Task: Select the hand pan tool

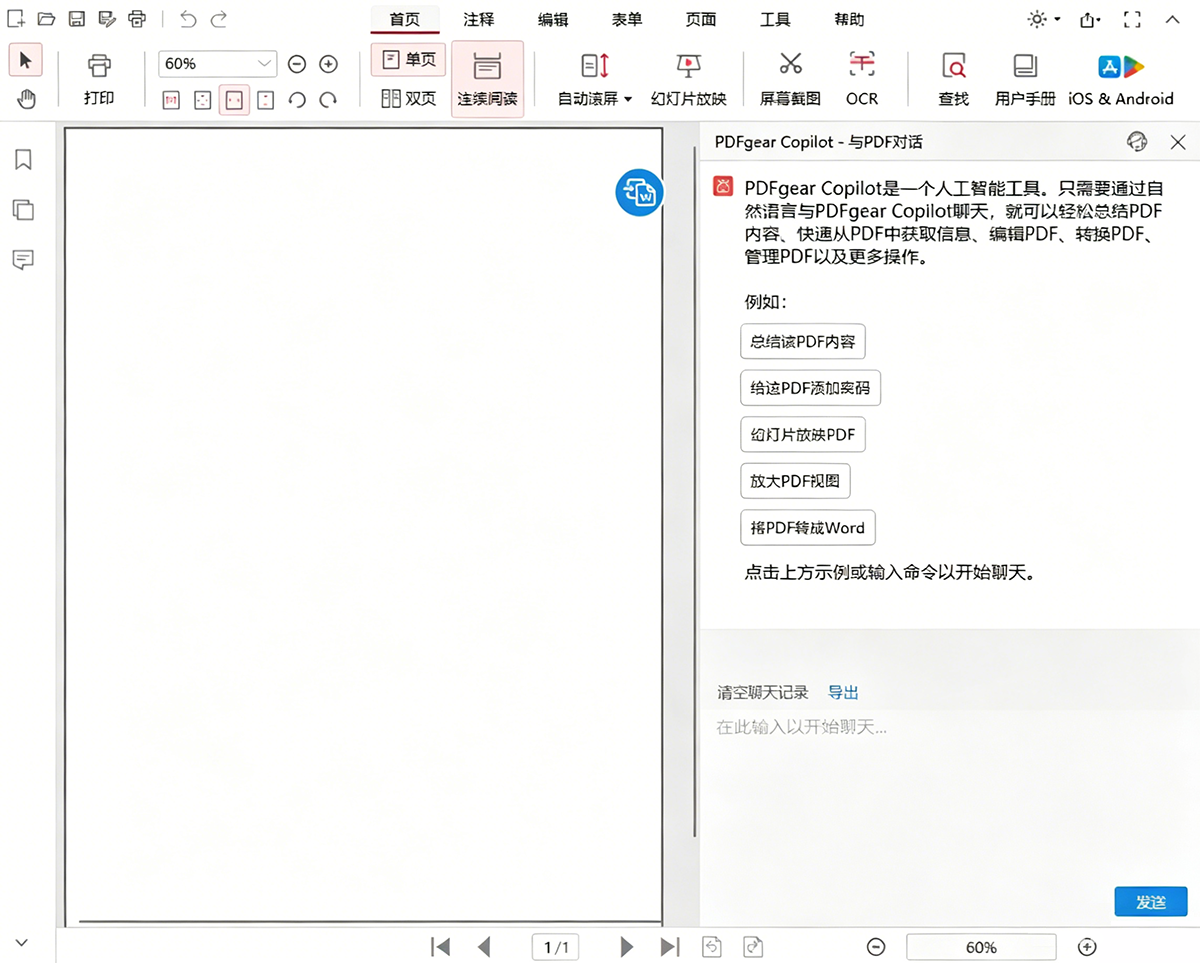Action: click(x=26, y=98)
